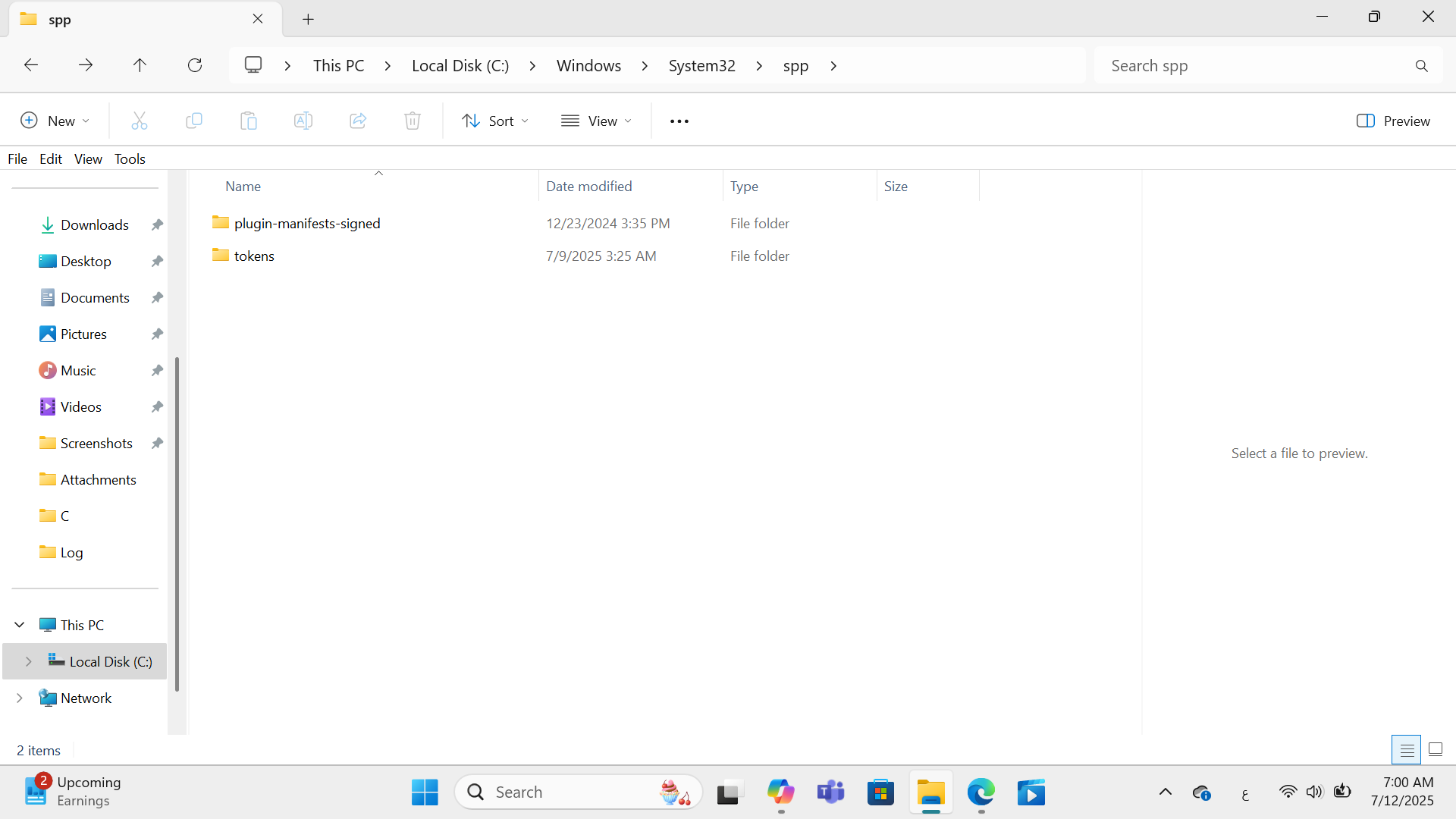The height and width of the screenshot is (819, 1456).
Task: Click the Paste clipboard icon
Action: [249, 121]
